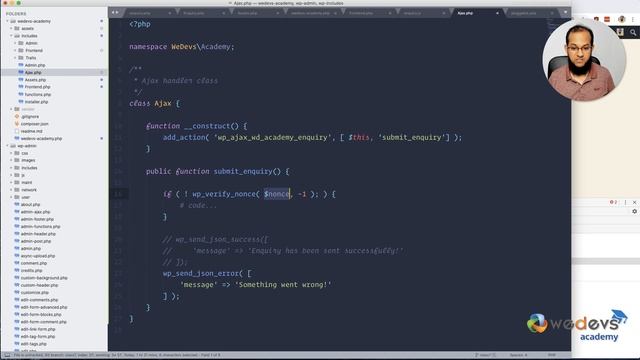Screen dimensions: 640x360
Task: Open comment.php in the sidebar
Action: coord(33,263)
